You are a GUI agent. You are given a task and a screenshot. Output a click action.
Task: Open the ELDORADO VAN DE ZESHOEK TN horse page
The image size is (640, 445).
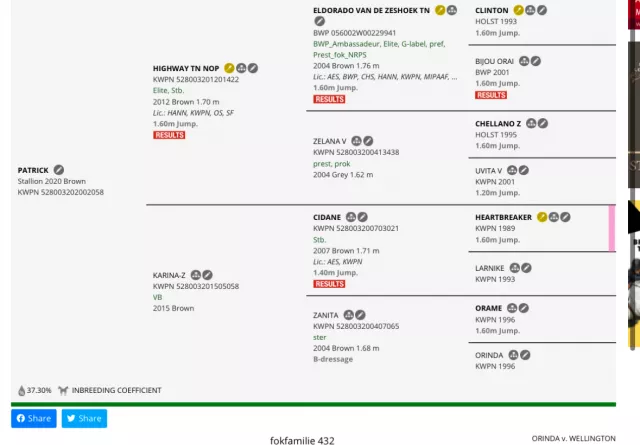point(371,10)
